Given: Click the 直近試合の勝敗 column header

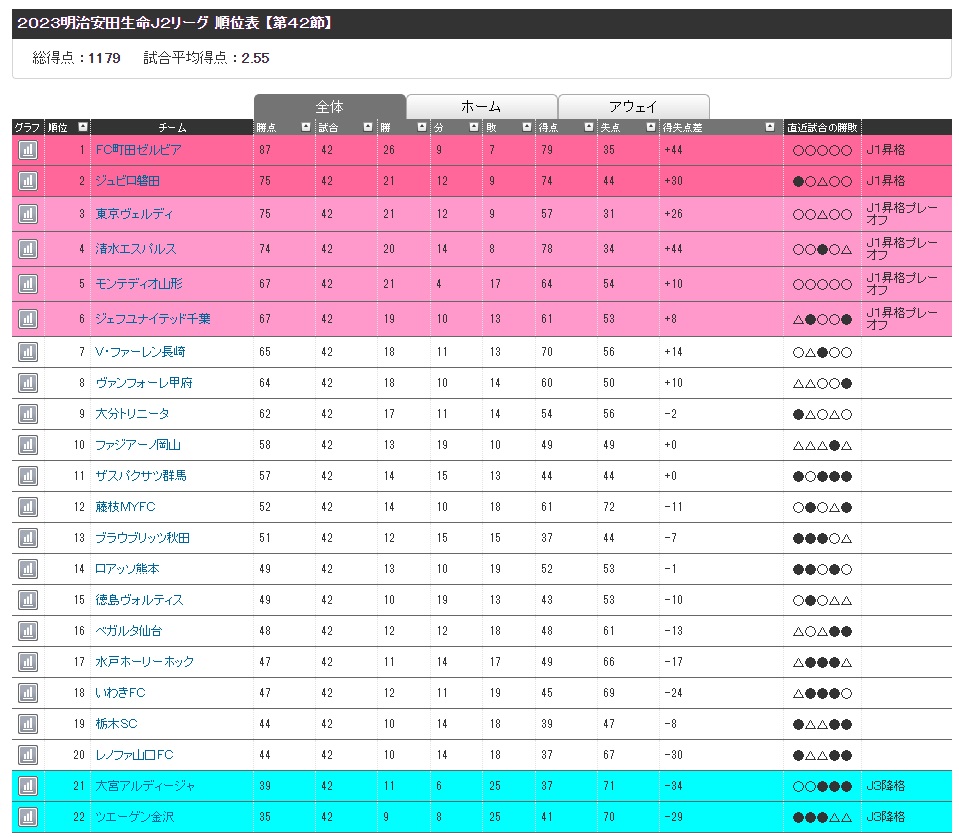Looking at the screenshot, I should click(821, 127).
